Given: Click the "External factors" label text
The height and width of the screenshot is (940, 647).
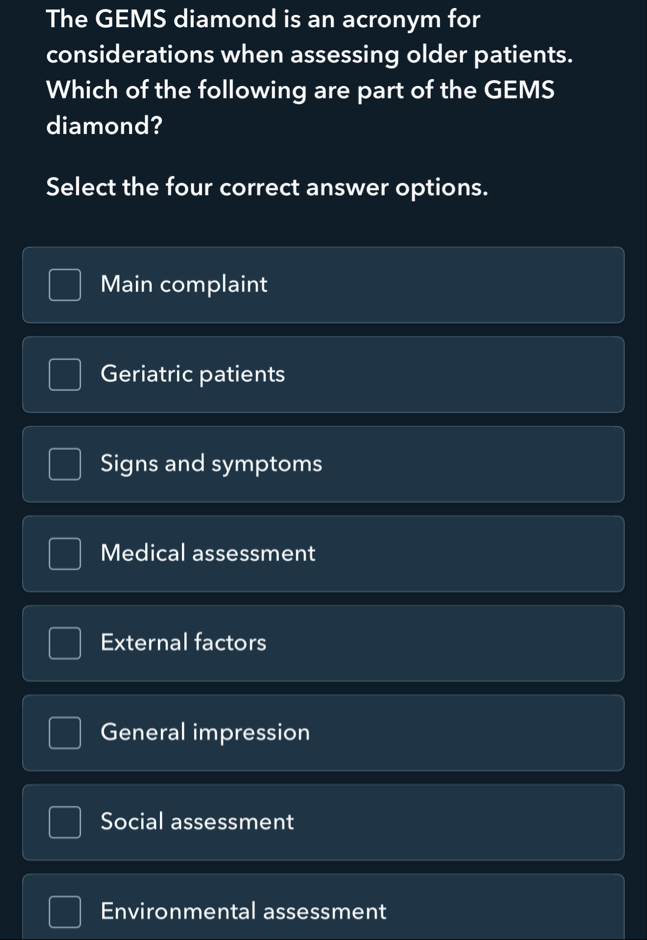Looking at the screenshot, I should pyautogui.click(x=184, y=643).
